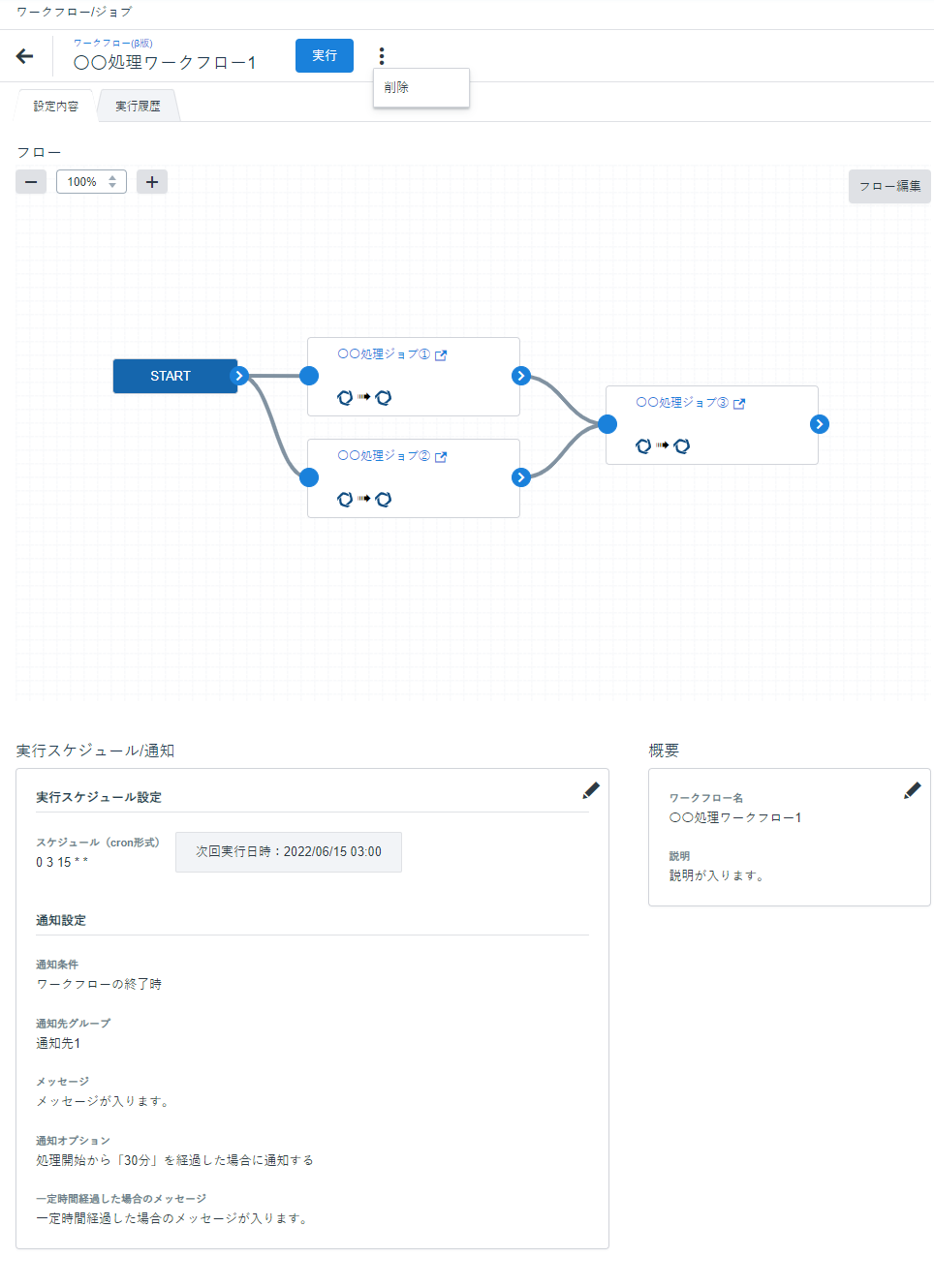Screen dimensions: 934x1288
Task: Click the ワークフロー(β版) breadcrumb link
Action: (x=112, y=43)
